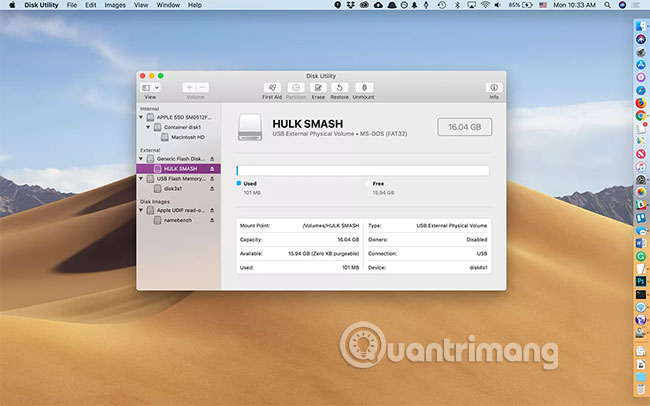Click the First Aid toolbar icon
650x406 pixels.
point(272,88)
